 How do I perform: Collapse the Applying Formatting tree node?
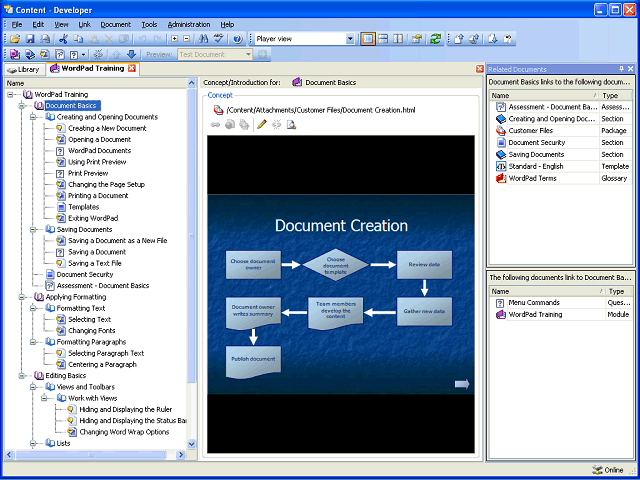point(23,297)
